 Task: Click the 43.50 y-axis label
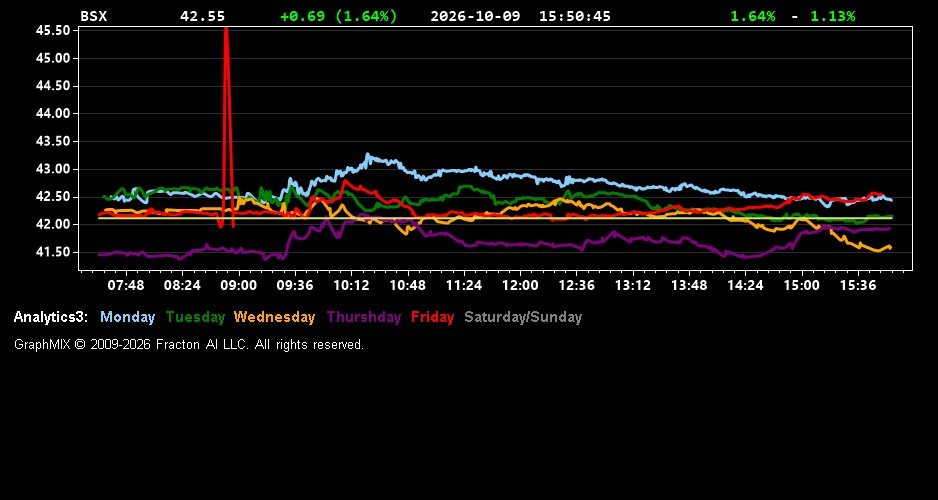[x=53, y=141]
